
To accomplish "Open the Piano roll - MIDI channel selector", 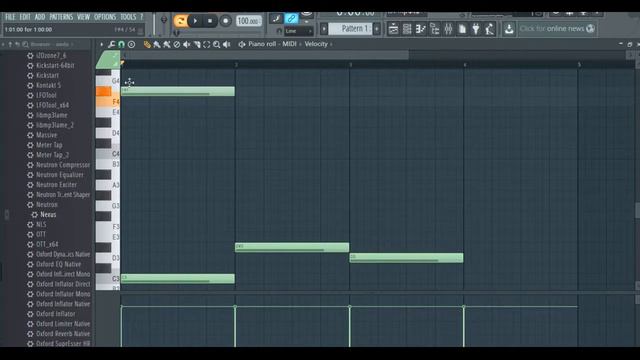I will 272,44.
